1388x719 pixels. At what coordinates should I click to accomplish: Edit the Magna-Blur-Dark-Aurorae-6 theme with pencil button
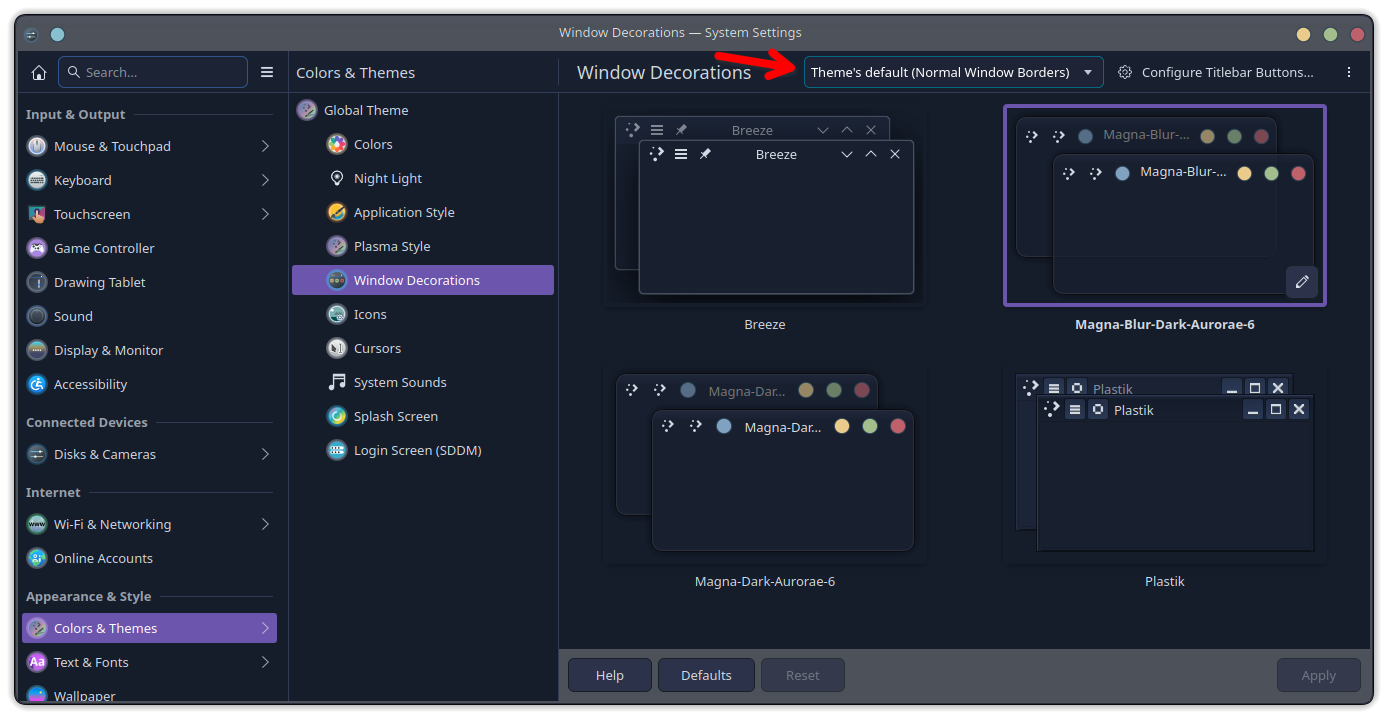(x=1302, y=282)
